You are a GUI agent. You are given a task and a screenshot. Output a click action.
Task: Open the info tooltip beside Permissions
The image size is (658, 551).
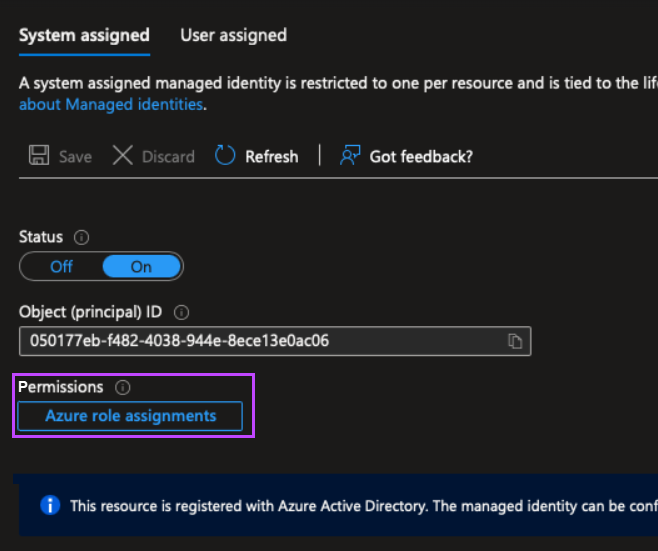point(123,387)
